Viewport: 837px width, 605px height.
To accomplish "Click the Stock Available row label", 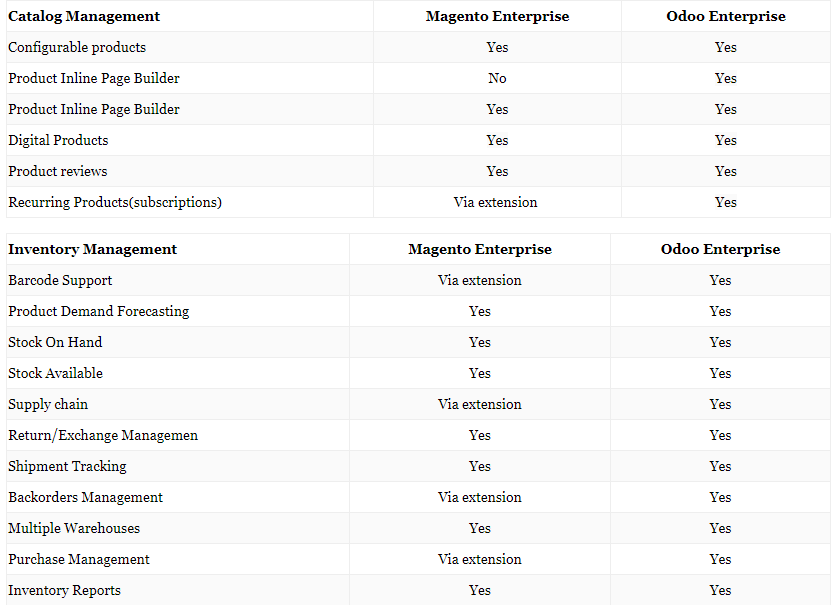I will [56, 373].
